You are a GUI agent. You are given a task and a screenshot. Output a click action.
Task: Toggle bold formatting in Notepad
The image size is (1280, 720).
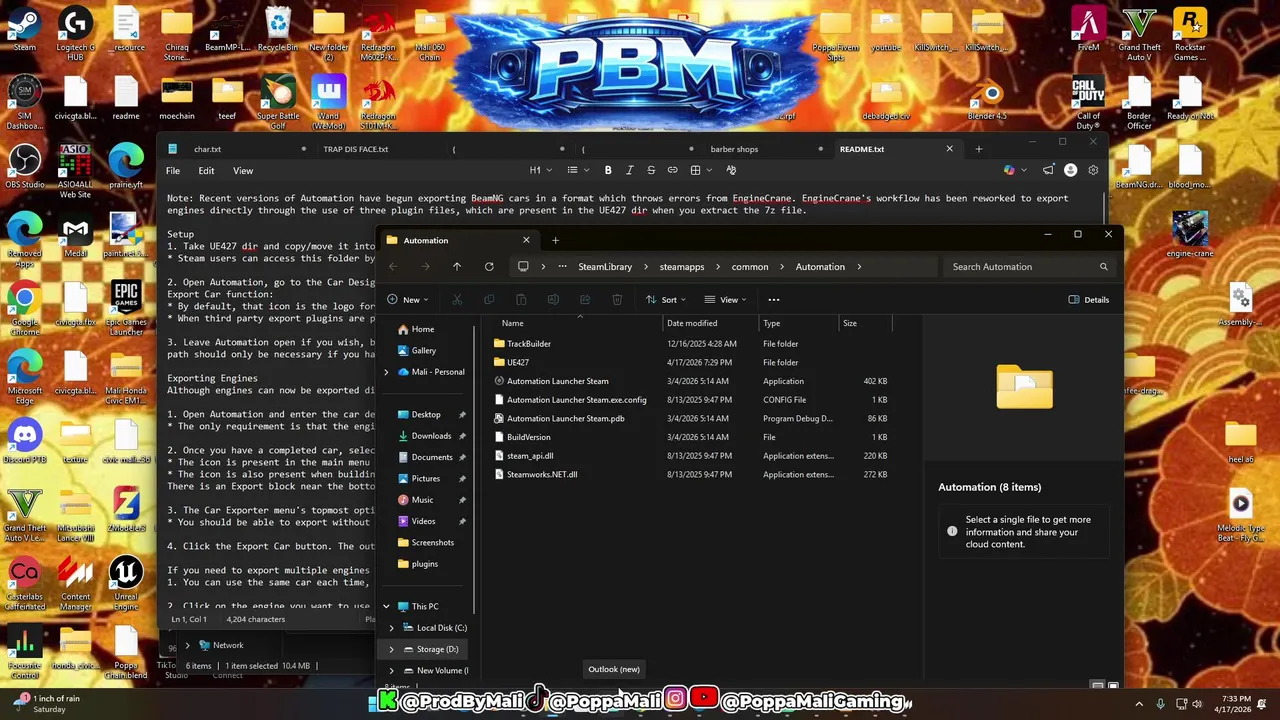[608, 170]
